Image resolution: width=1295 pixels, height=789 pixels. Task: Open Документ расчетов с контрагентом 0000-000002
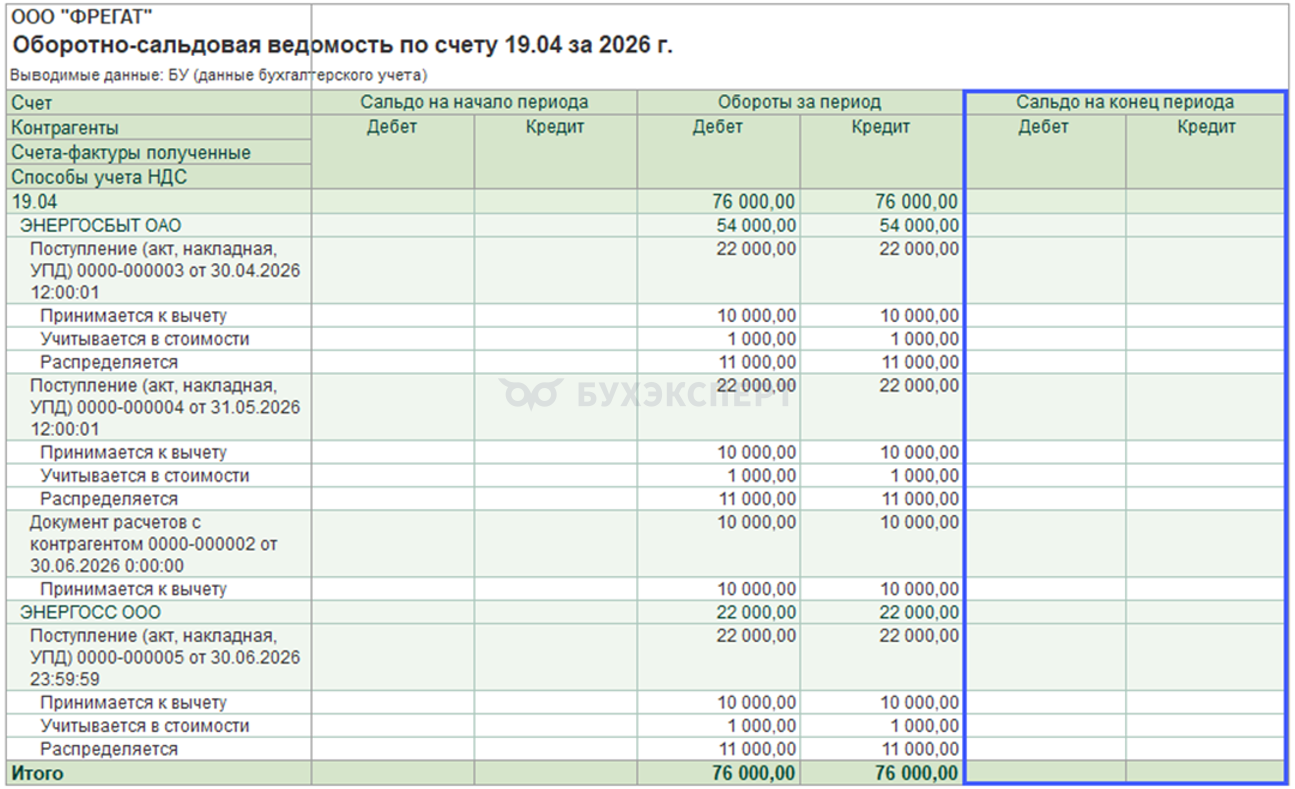click(153, 544)
